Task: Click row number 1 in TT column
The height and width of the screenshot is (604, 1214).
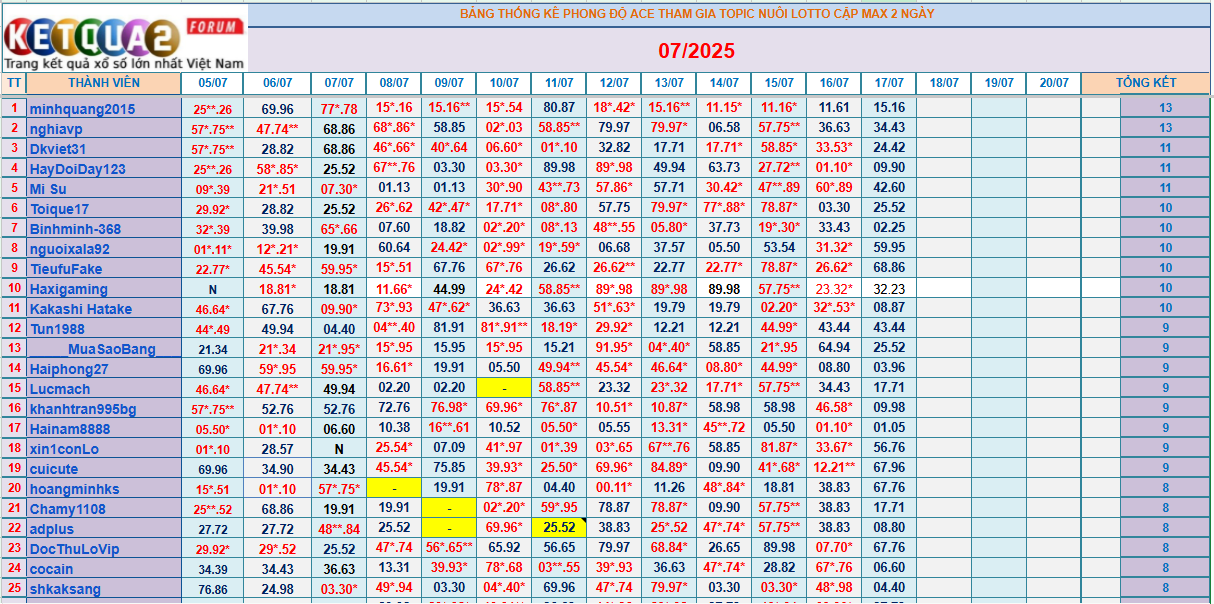Action: (x=14, y=107)
